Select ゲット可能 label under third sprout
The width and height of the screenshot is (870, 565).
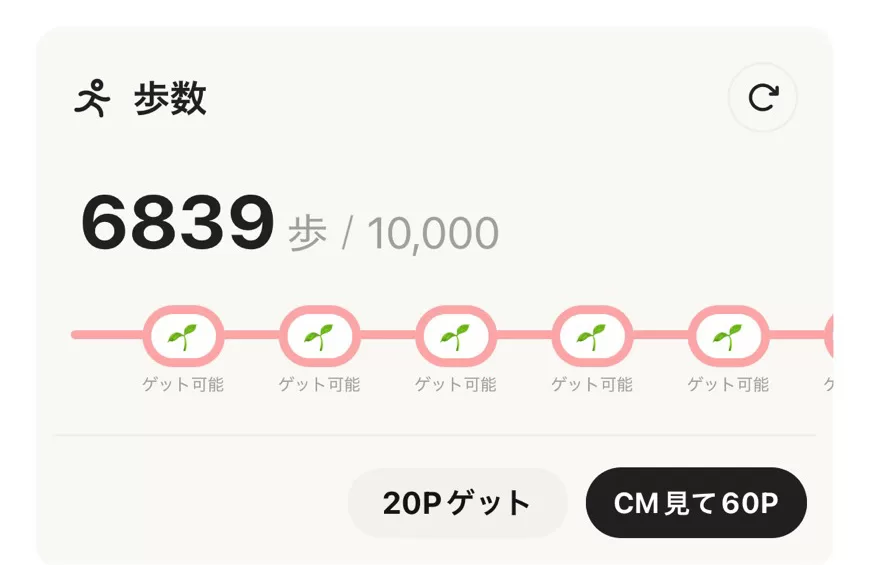(x=455, y=385)
